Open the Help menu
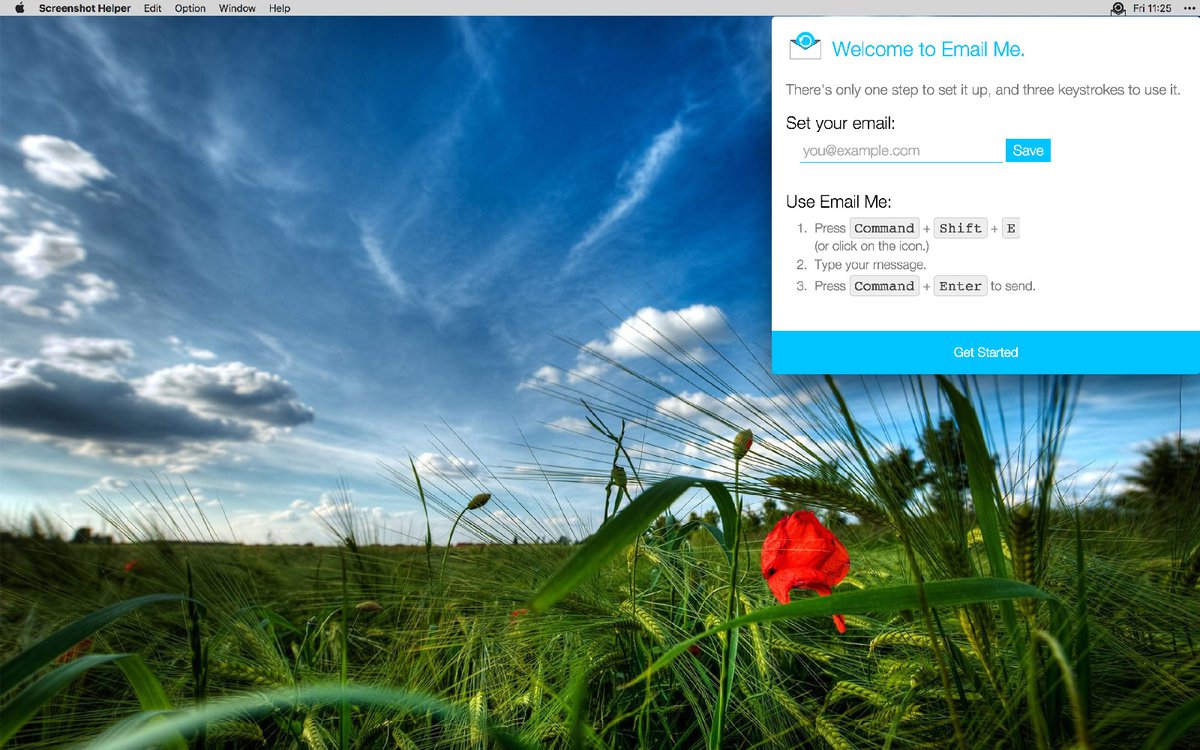 click(280, 8)
